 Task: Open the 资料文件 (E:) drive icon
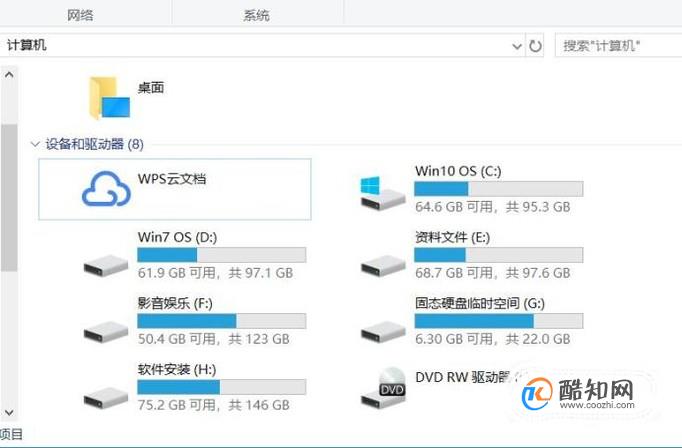pos(383,265)
